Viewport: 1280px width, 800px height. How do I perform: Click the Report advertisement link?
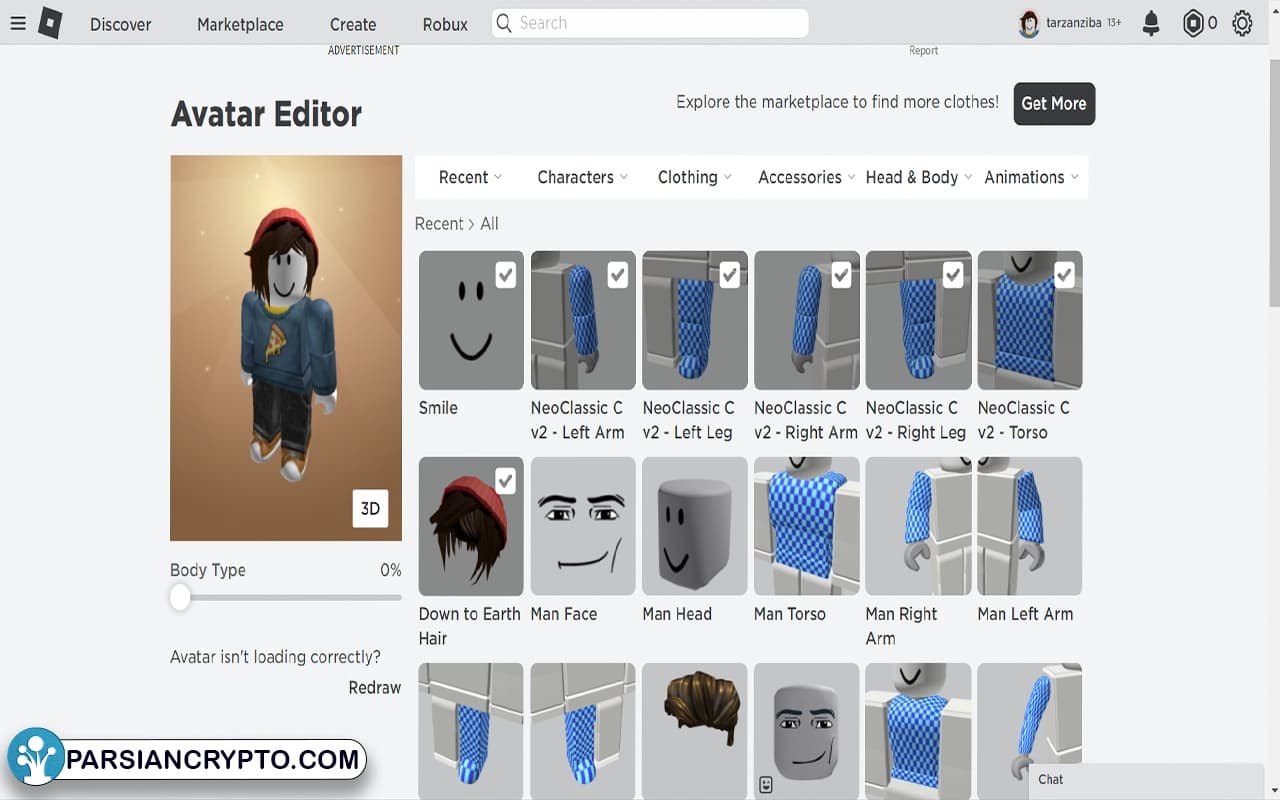(x=924, y=51)
